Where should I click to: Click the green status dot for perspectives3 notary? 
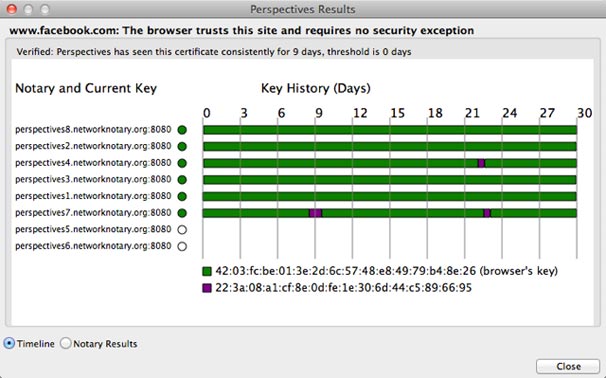tap(182, 180)
